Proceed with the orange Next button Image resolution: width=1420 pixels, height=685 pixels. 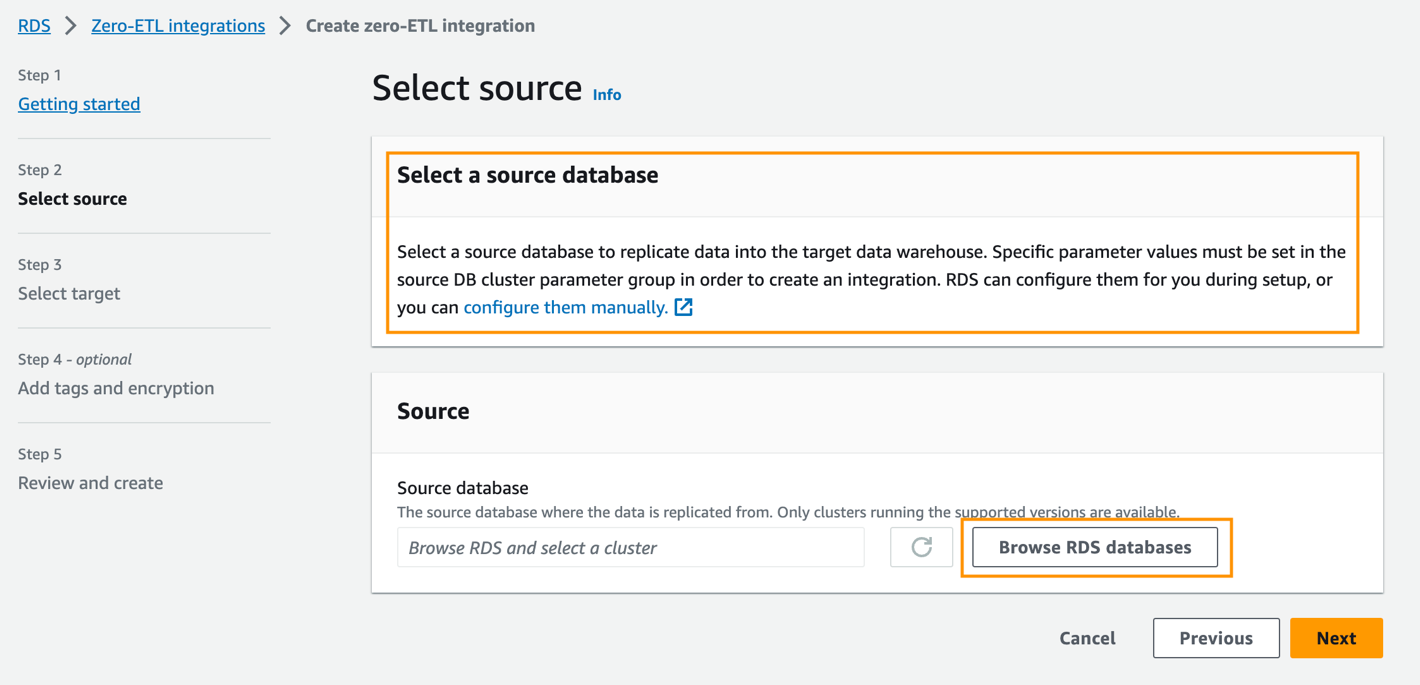pos(1336,638)
